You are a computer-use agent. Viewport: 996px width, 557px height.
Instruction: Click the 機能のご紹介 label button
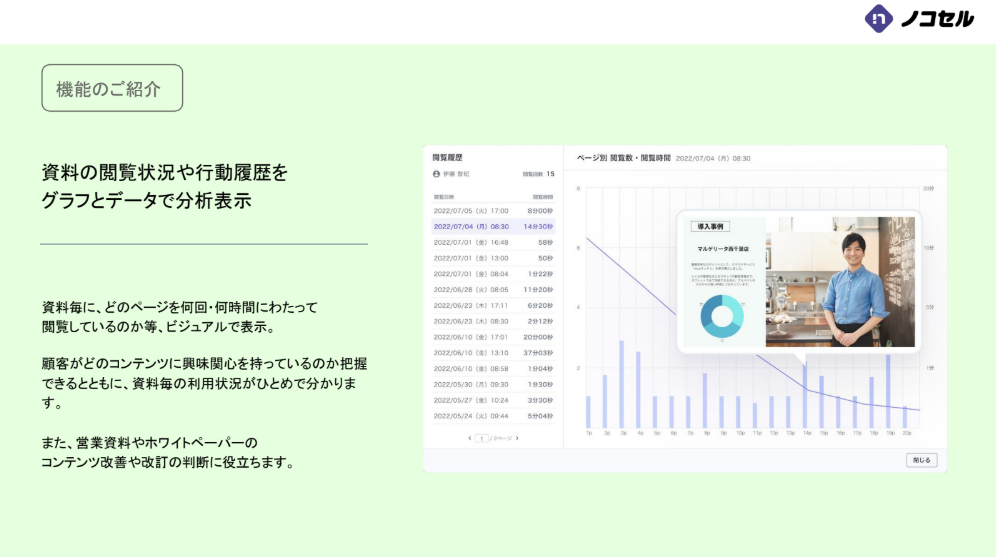click(112, 88)
